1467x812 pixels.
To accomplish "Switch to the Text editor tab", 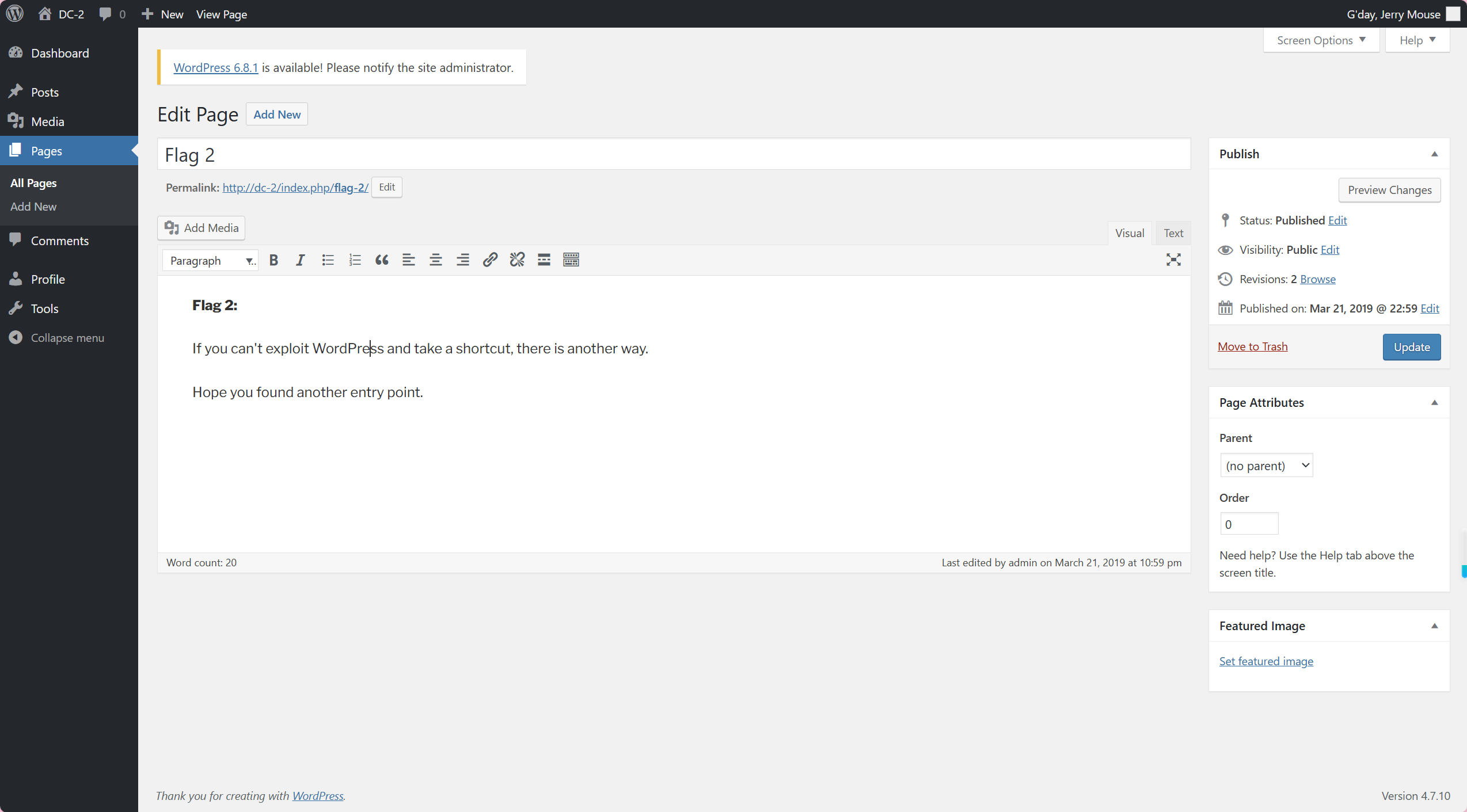I will 1173,233.
